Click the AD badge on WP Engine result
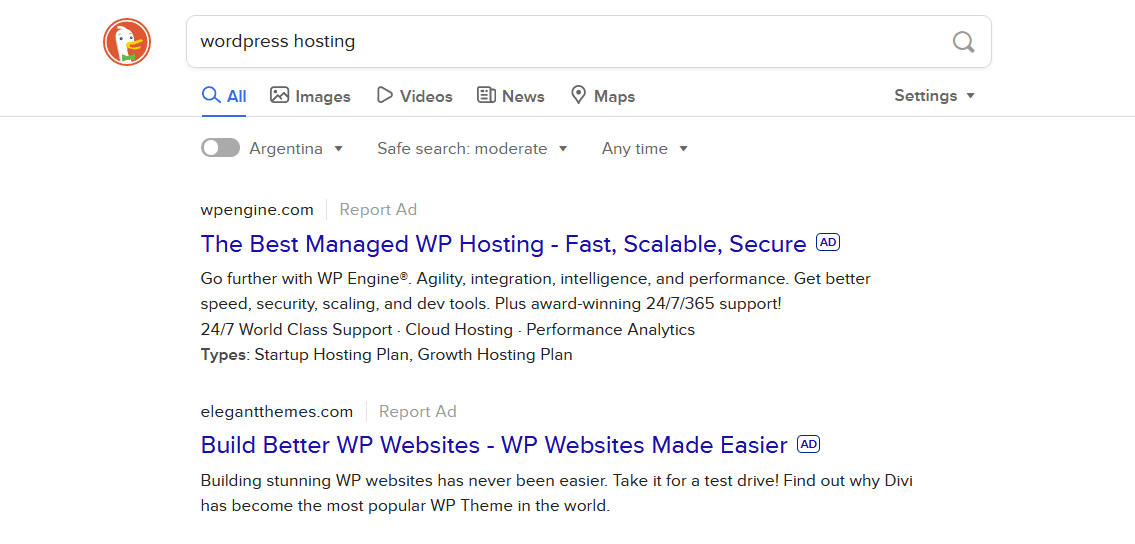The image size is (1135, 544). [x=828, y=242]
